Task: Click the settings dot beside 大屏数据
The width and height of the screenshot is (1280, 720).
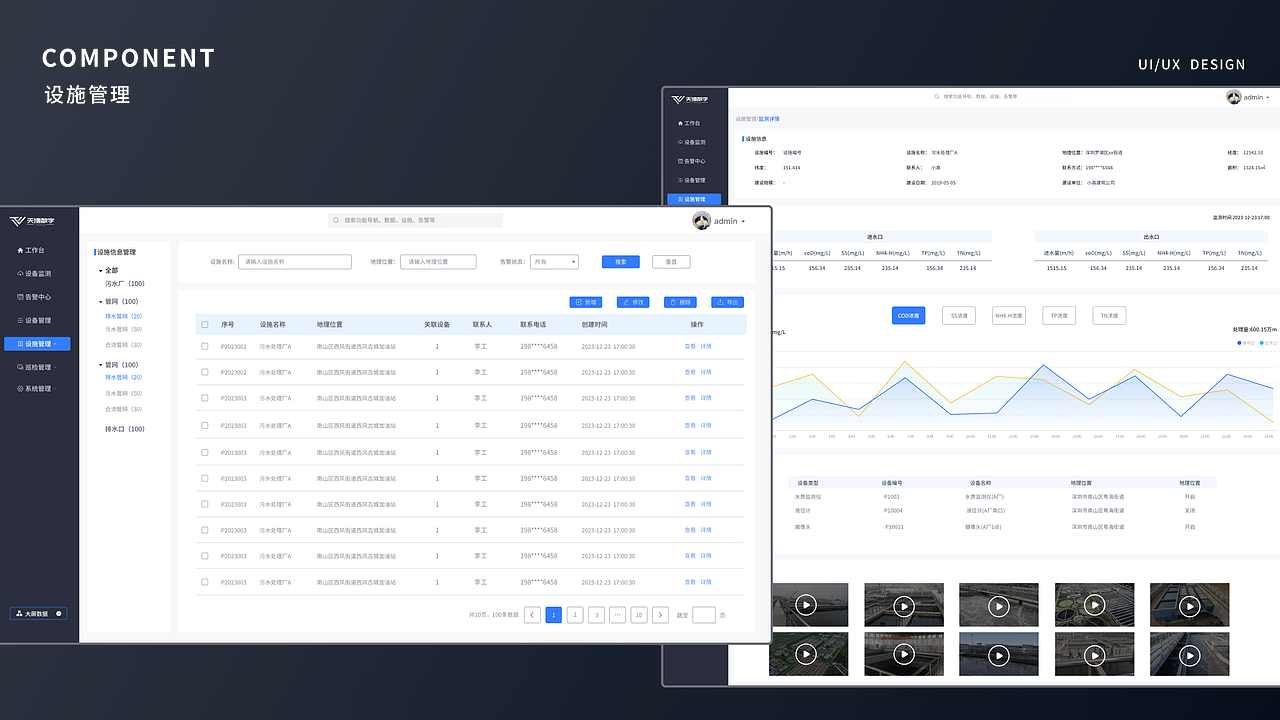Action: [x=59, y=613]
